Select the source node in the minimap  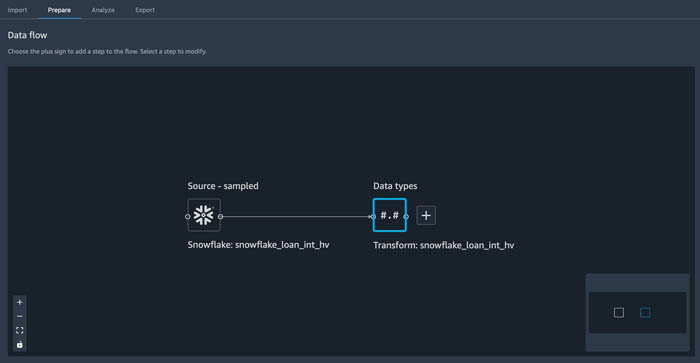point(619,313)
